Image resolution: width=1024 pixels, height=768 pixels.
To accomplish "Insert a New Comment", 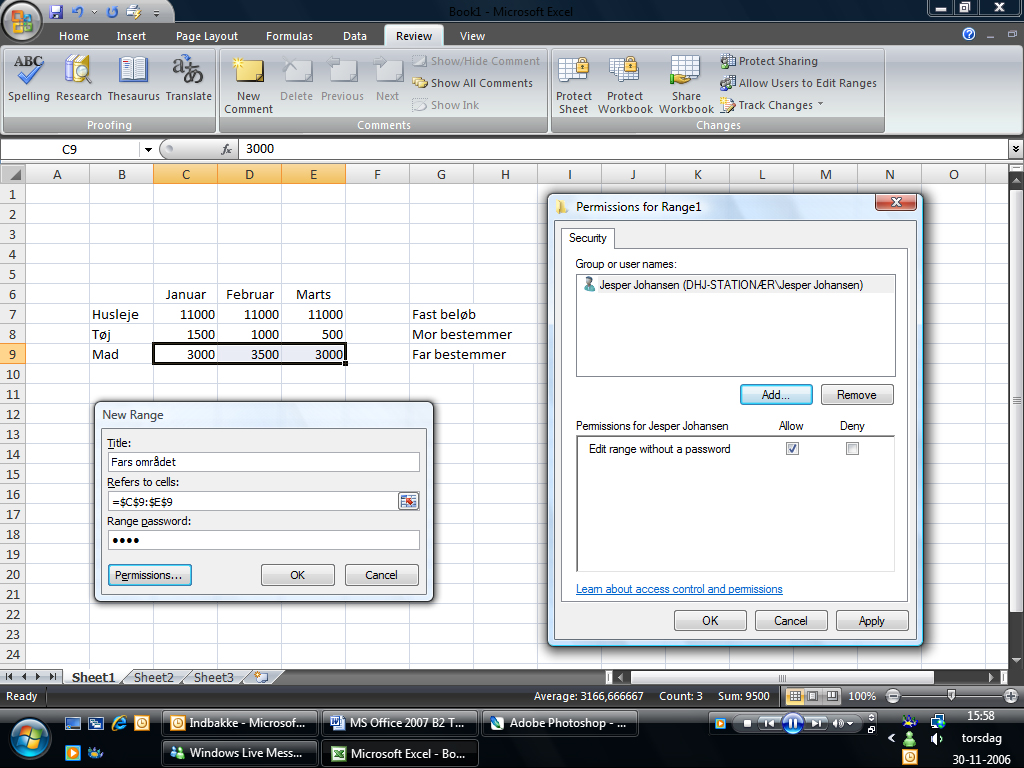I will pos(248,84).
